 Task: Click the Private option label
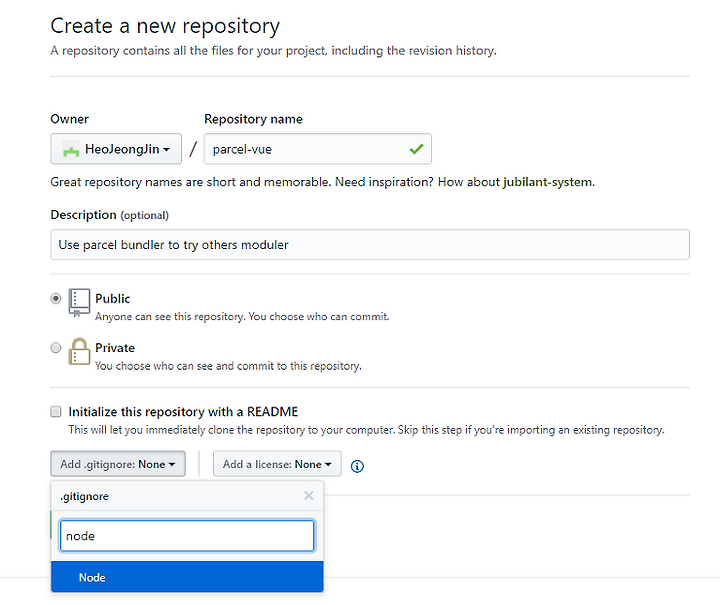click(x=115, y=348)
